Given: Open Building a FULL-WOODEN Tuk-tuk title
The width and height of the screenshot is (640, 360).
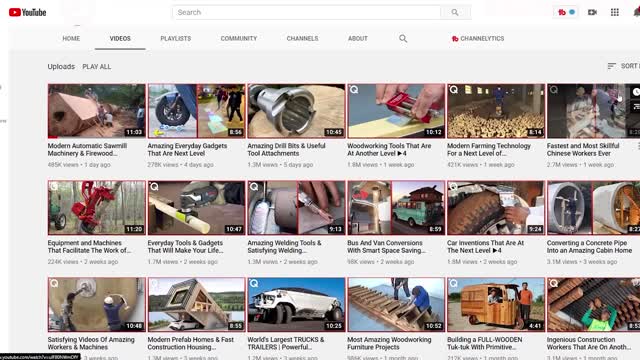Looking at the screenshot, I should (x=484, y=343).
